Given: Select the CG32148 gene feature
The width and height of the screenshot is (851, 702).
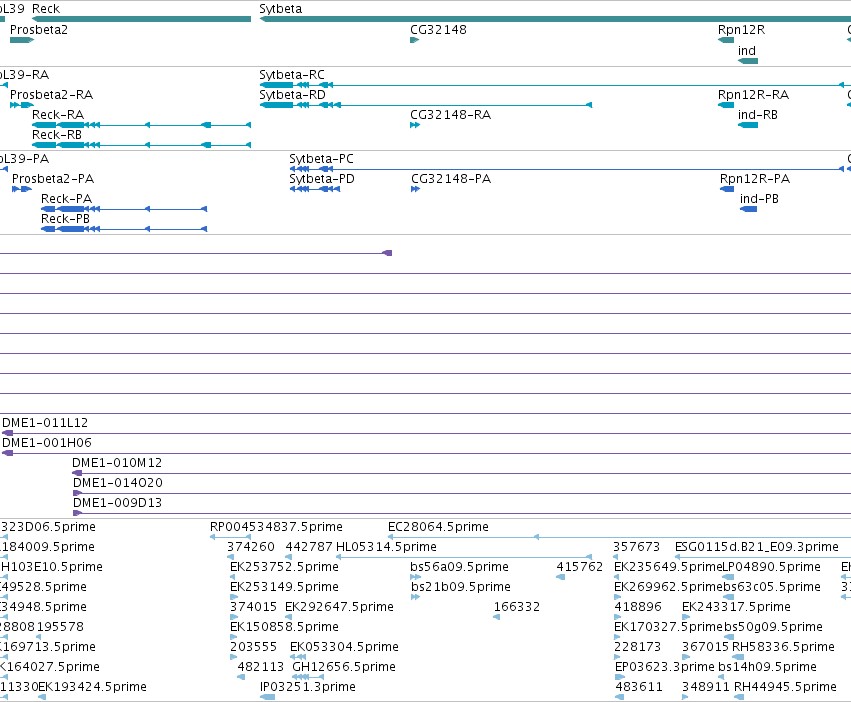Looking at the screenshot, I should click(x=415, y=40).
